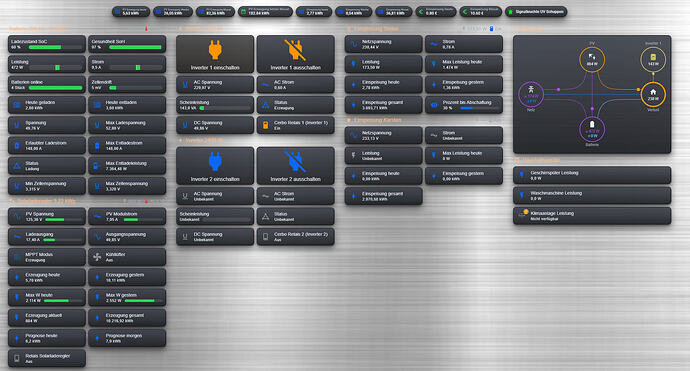Toggle Cerbo Relais 1 (Inverter 1) tile
Image resolution: width=690 pixels, height=371 pixels.
point(295,125)
